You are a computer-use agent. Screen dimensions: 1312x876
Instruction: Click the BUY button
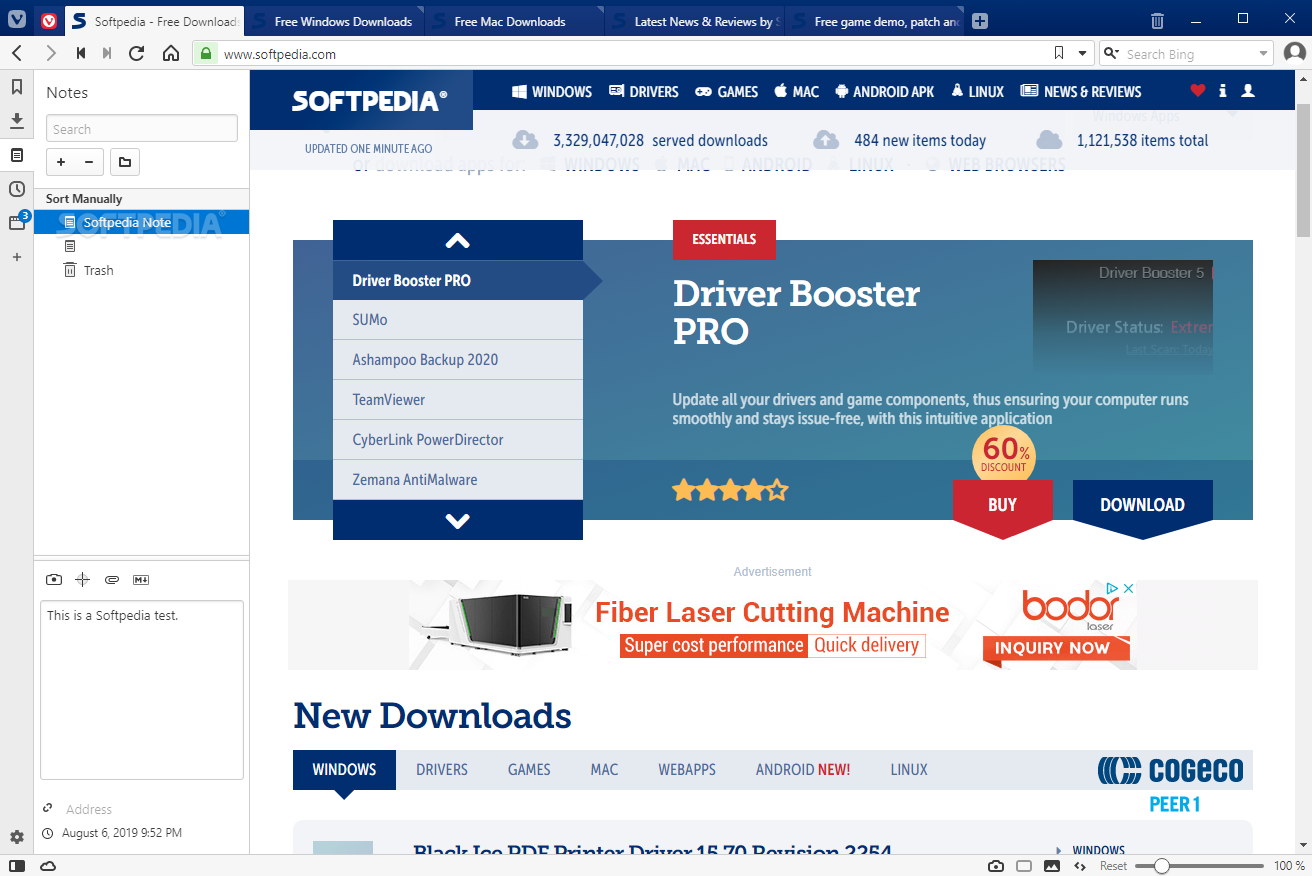pyautogui.click(x=1003, y=508)
